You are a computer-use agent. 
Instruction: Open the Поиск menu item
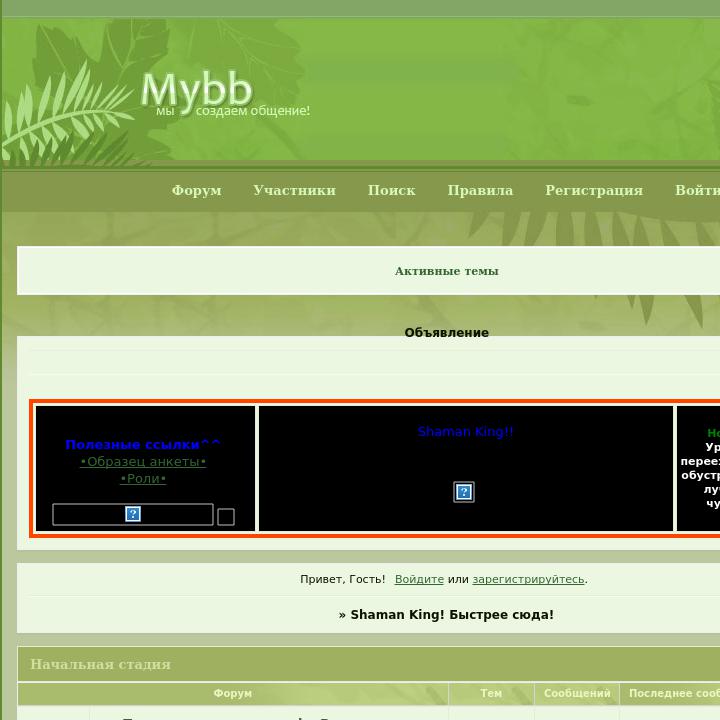[392, 190]
